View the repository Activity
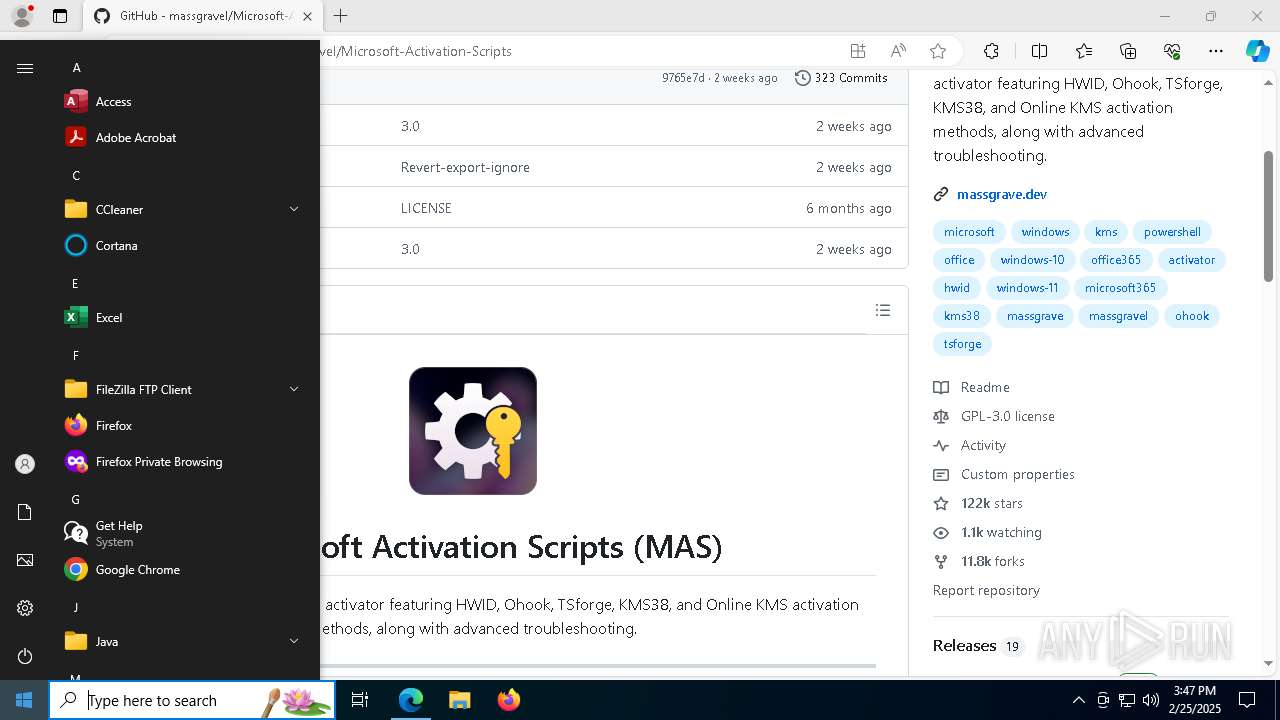This screenshot has height=720, width=1280. pos(969,445)
